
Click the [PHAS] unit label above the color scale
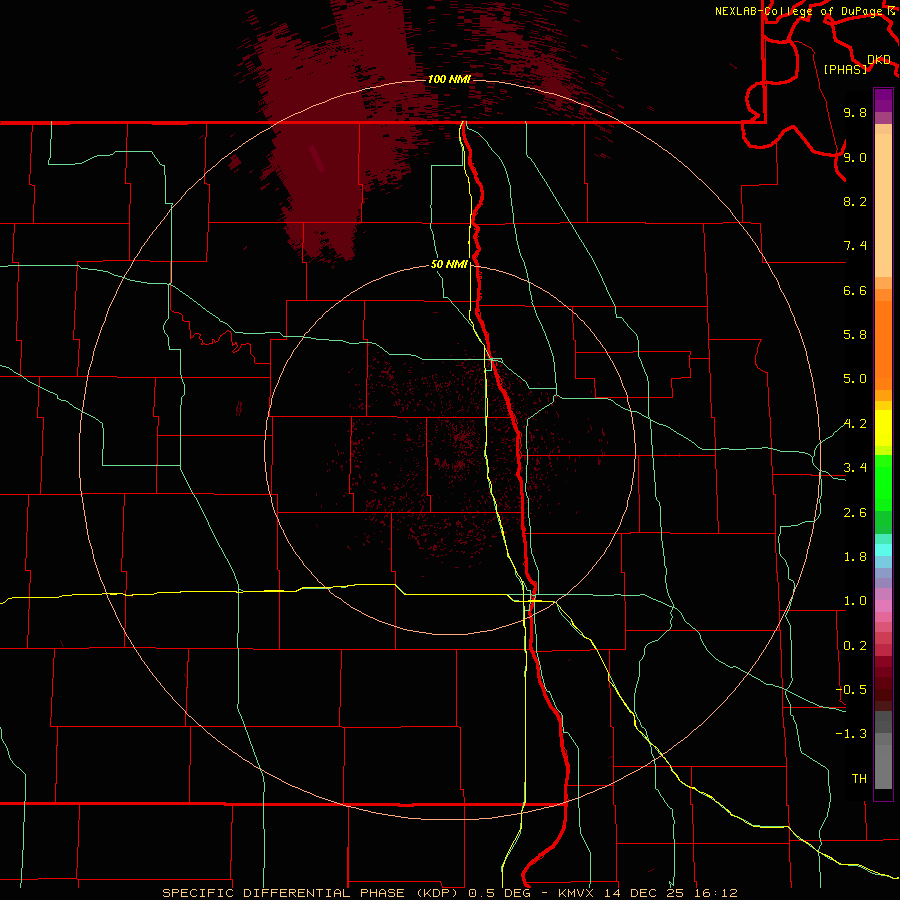(x=845, y=69)
